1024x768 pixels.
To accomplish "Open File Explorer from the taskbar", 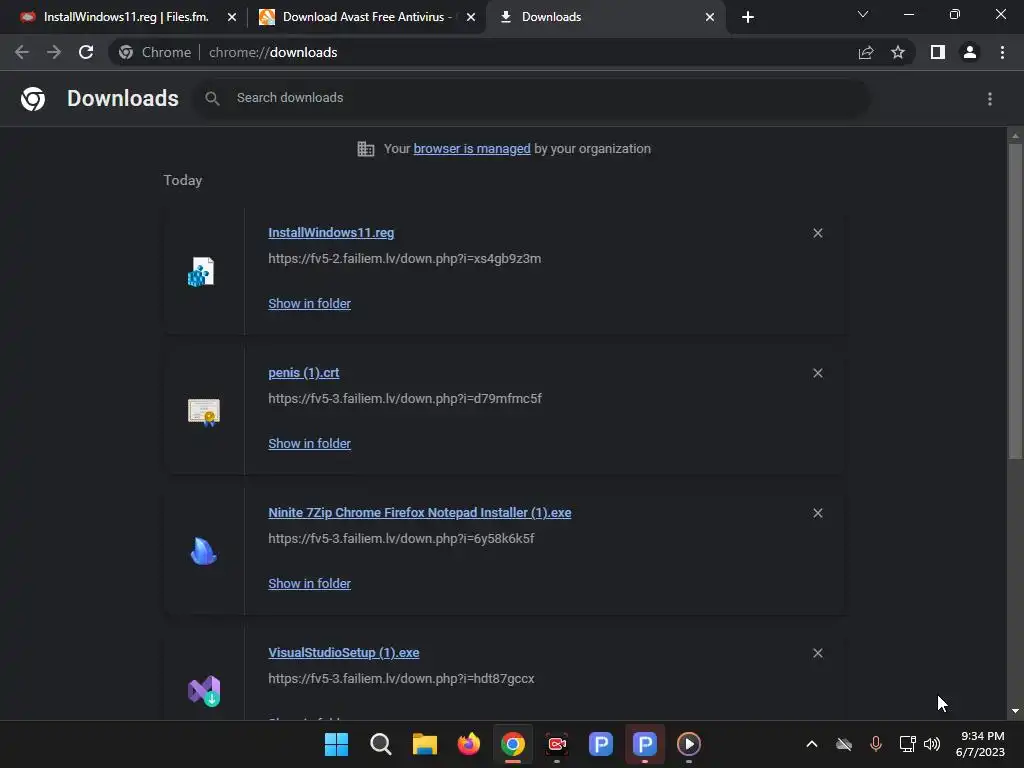I will tap(424, 744).
